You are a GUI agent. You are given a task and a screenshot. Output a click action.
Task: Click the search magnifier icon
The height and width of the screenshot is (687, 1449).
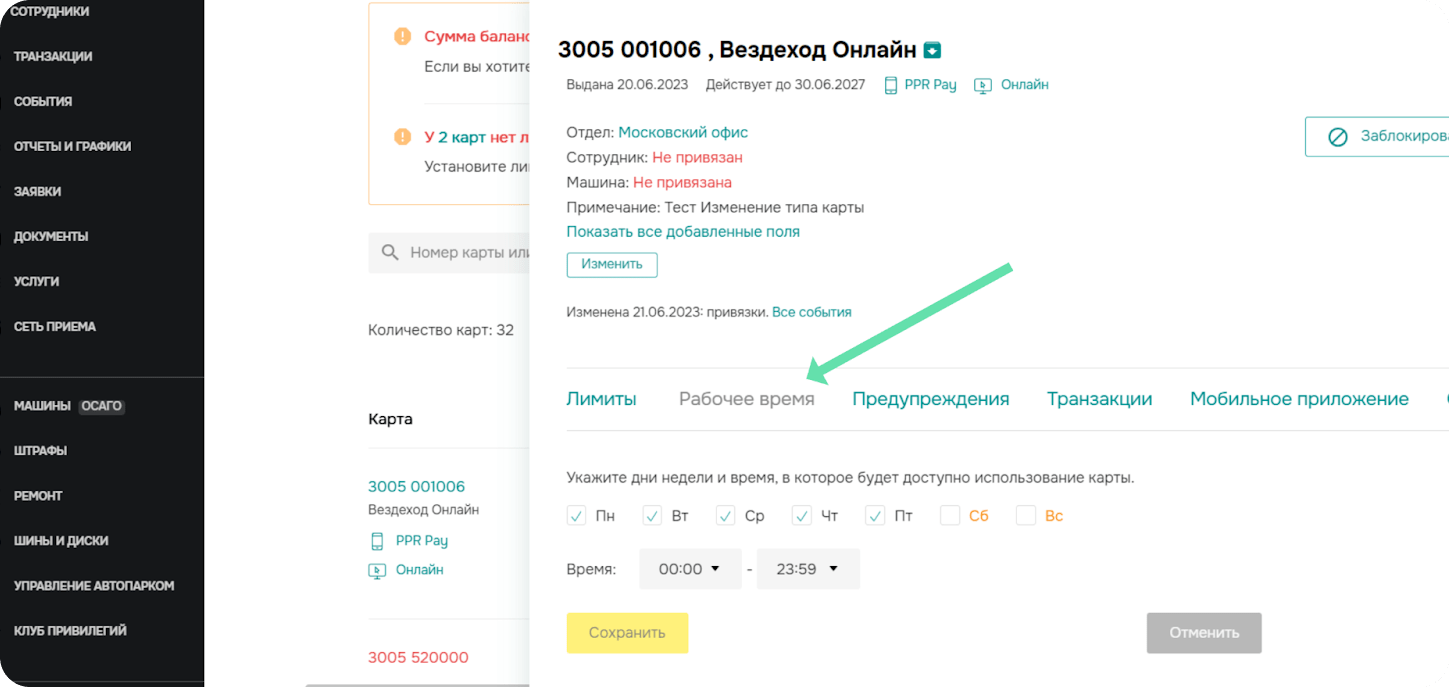coord(390,253)
